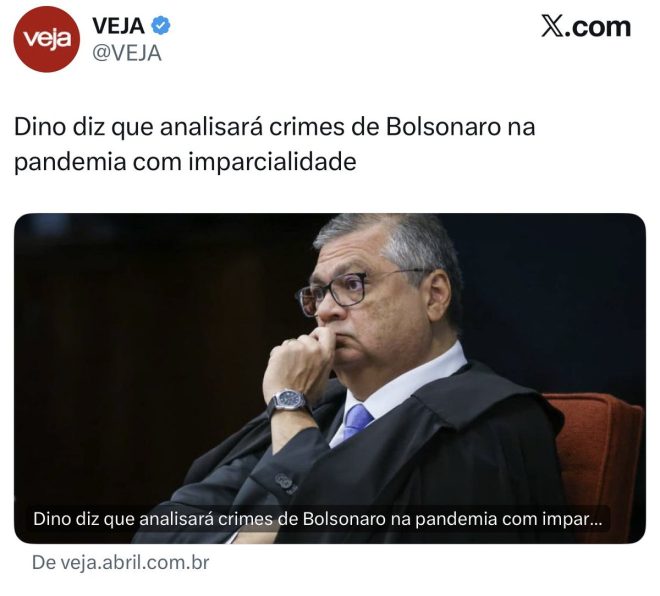Image resolution: width=660 pixels, height=596 pixels.
Task: Open the article preview photo card
Action: point(330,378)
